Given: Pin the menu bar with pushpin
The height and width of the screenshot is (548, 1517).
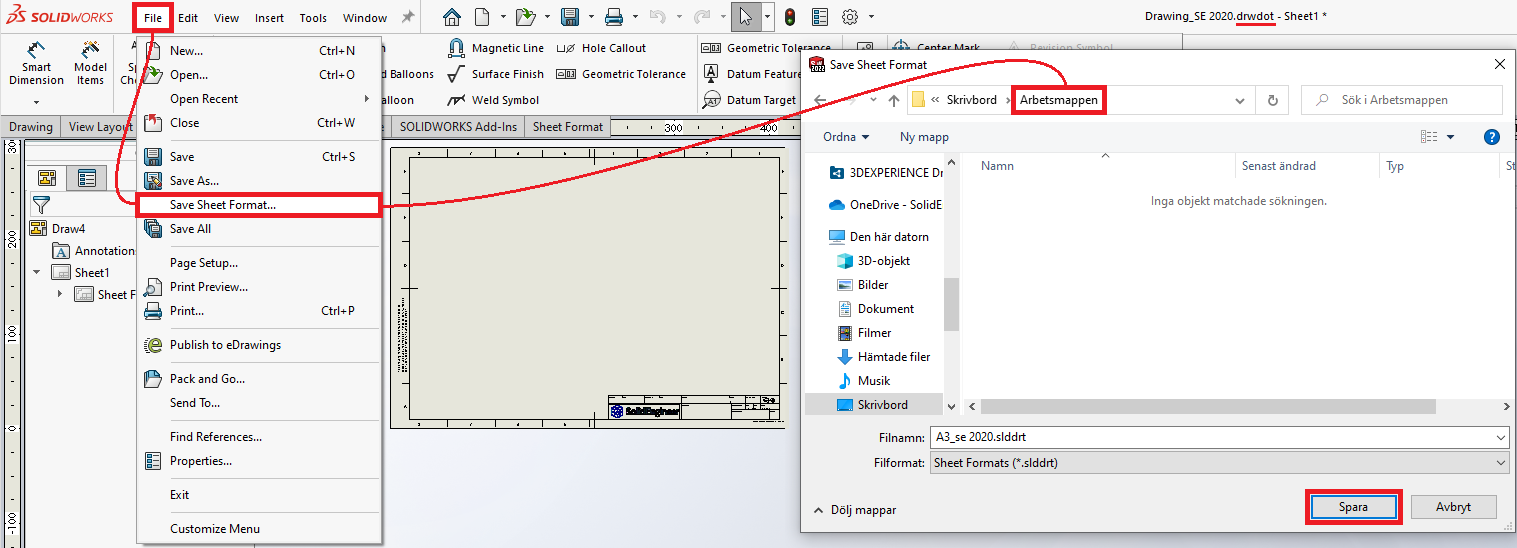Looking at the screenshot, I should [407, 18].
